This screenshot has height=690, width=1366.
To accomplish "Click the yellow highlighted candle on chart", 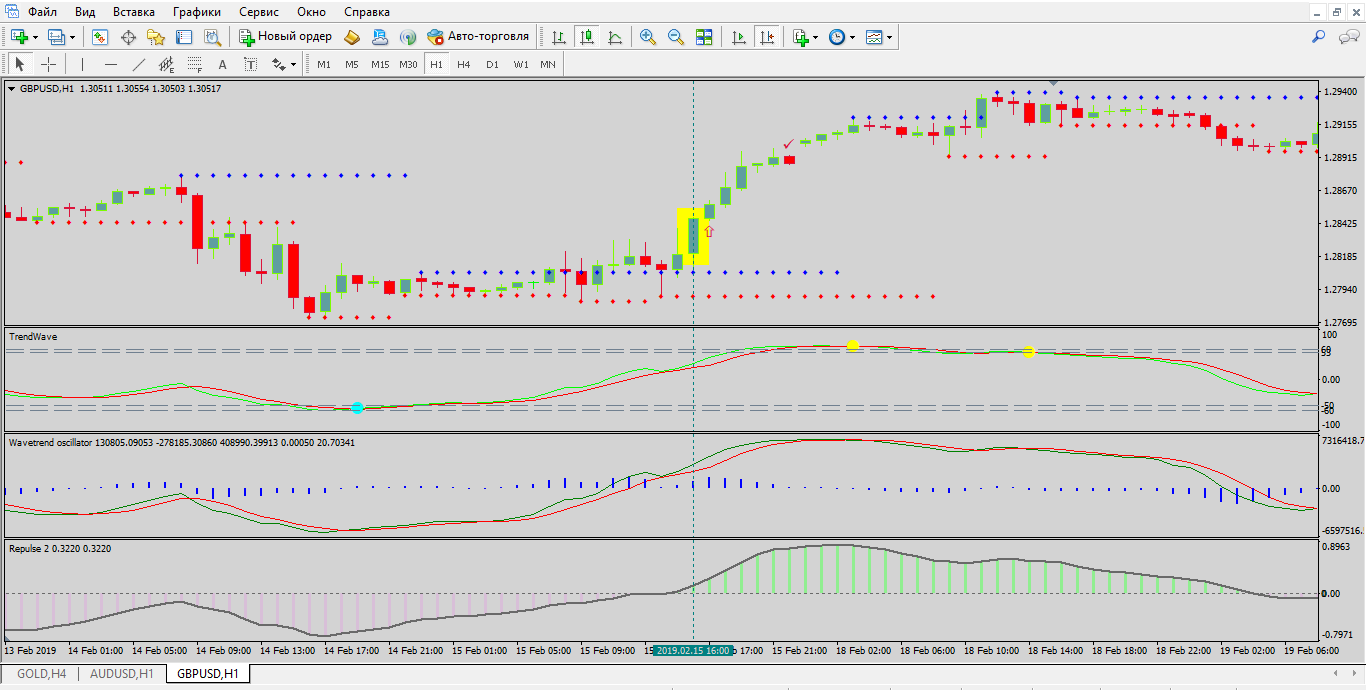I will [693, 236].
